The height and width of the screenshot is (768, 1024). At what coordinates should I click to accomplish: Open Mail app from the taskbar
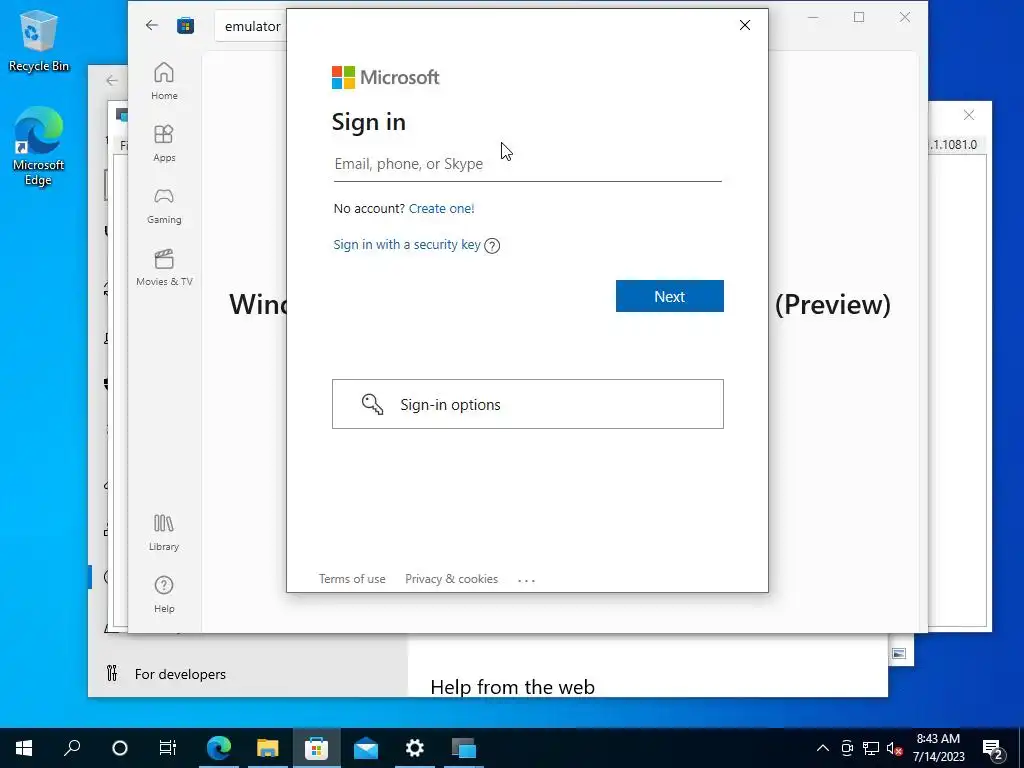[366, 748]
